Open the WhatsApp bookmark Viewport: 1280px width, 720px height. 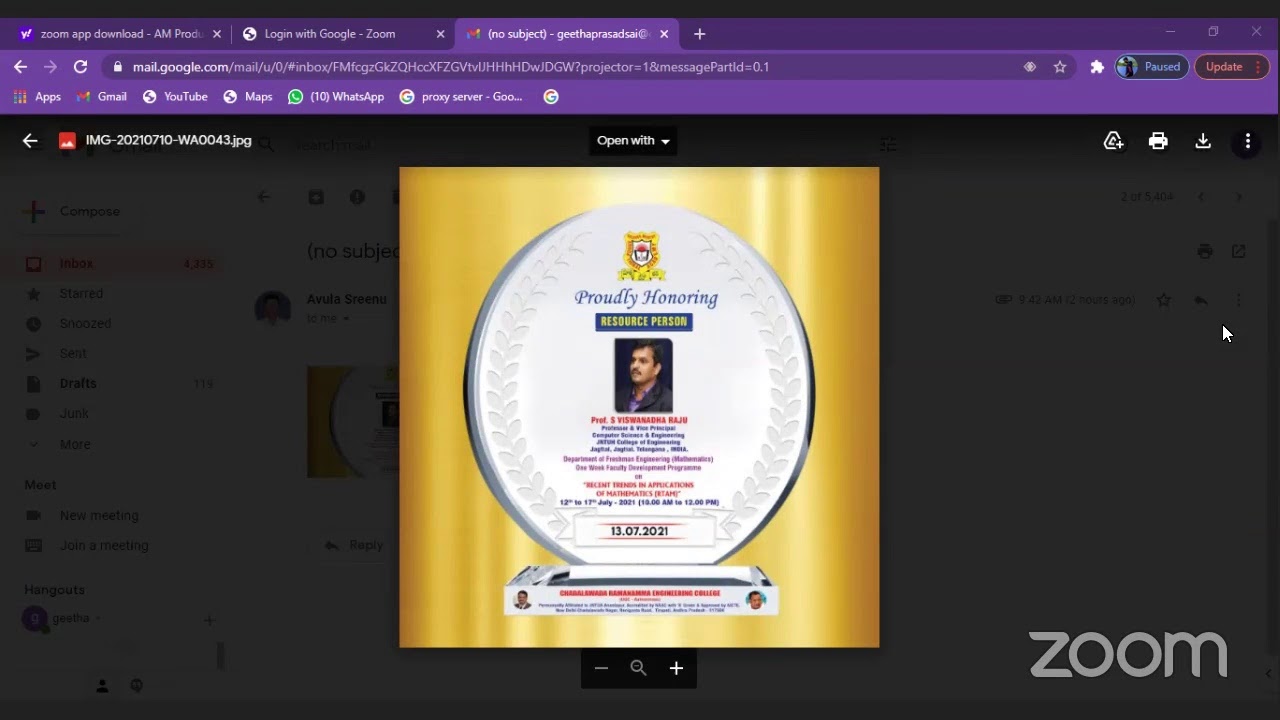pyautogui.click(x=336, y=97)
